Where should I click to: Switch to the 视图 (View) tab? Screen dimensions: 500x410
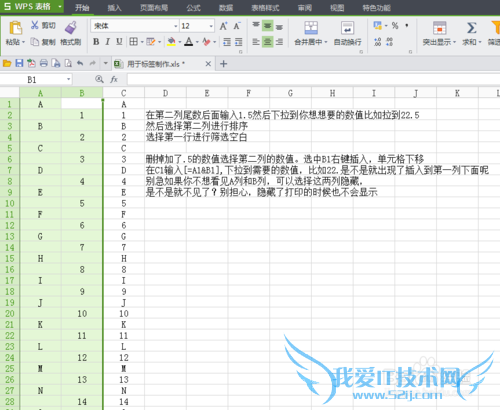(337, 8)
